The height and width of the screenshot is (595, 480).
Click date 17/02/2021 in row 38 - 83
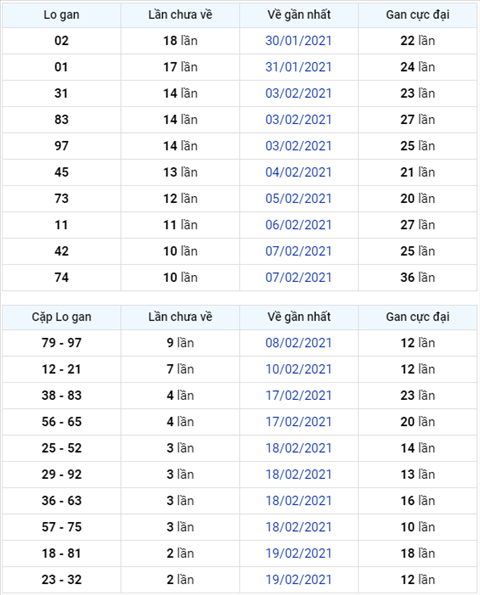click(298, 395)
